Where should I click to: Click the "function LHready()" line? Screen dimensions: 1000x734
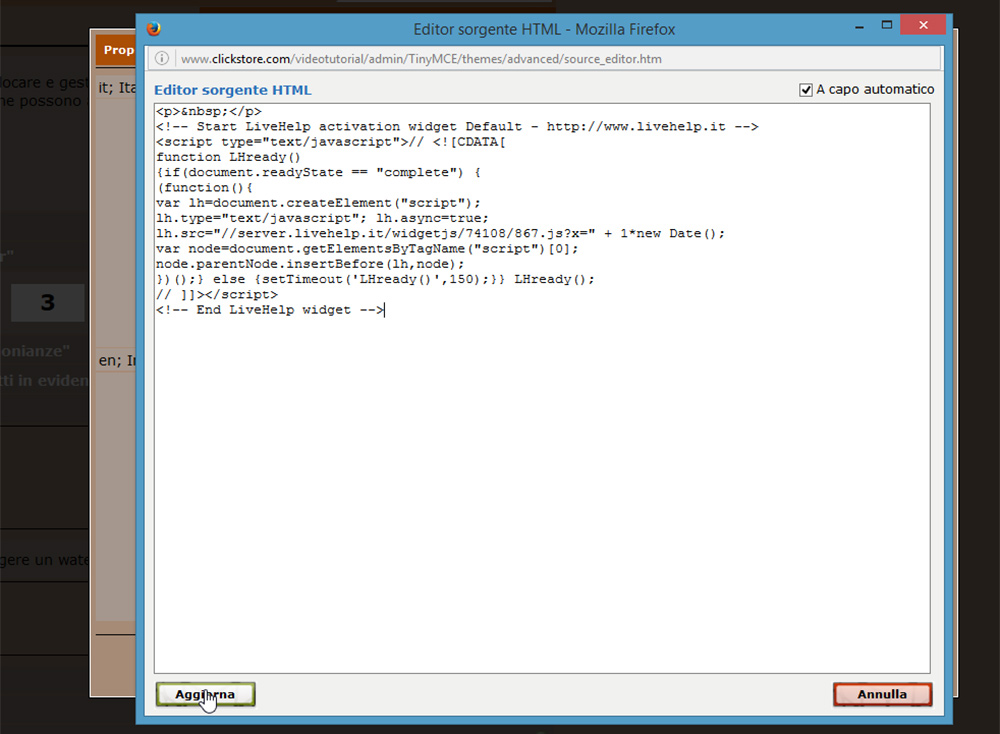[x=228, y=158]
